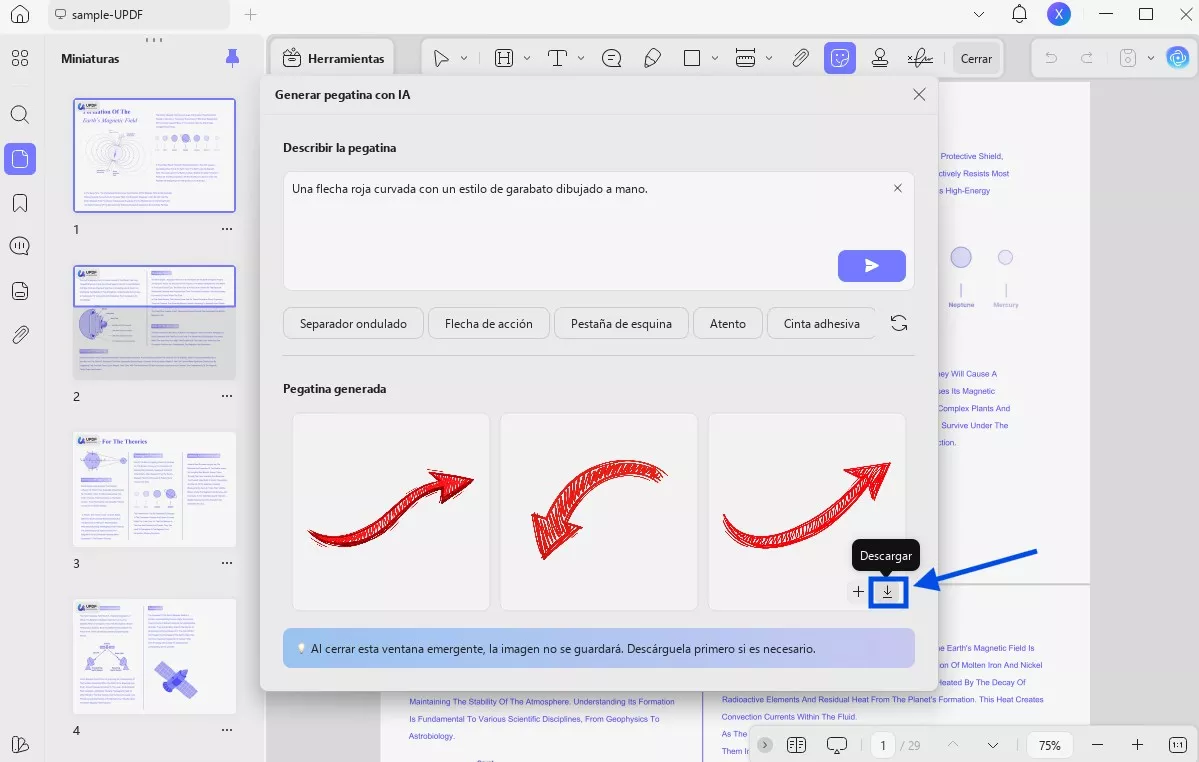The image size is (1199, 762).
Task: Open the thumbnails panel icon in sidebar
Action: coord(20,159)
